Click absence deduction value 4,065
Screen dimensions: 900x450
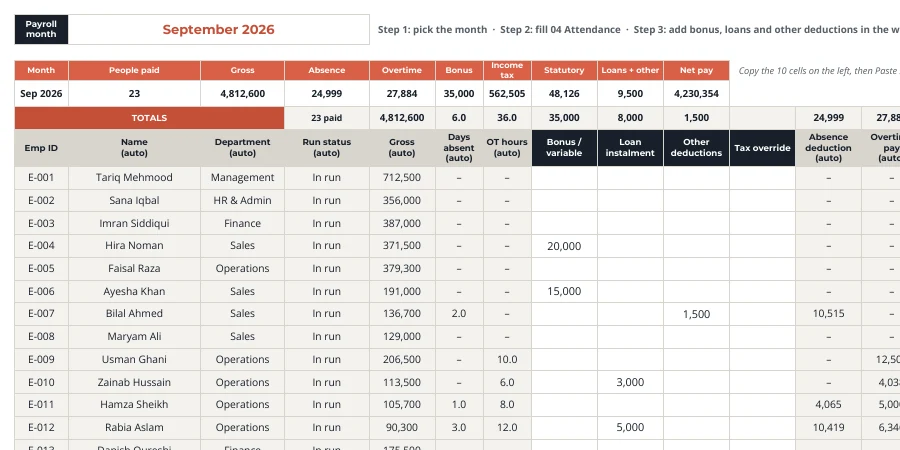click(828, 405)
